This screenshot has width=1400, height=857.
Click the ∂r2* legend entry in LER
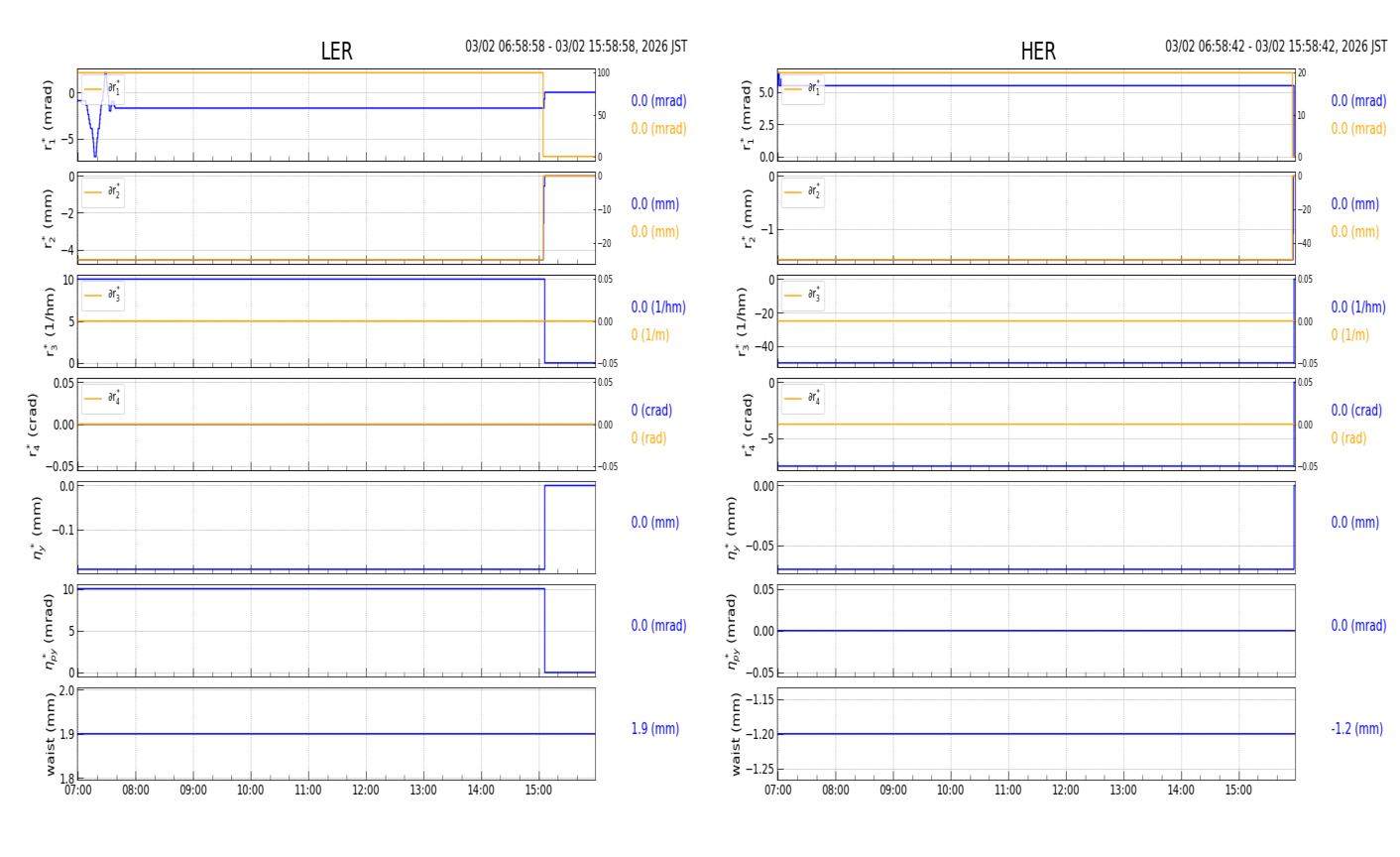[x=102, y=191]
